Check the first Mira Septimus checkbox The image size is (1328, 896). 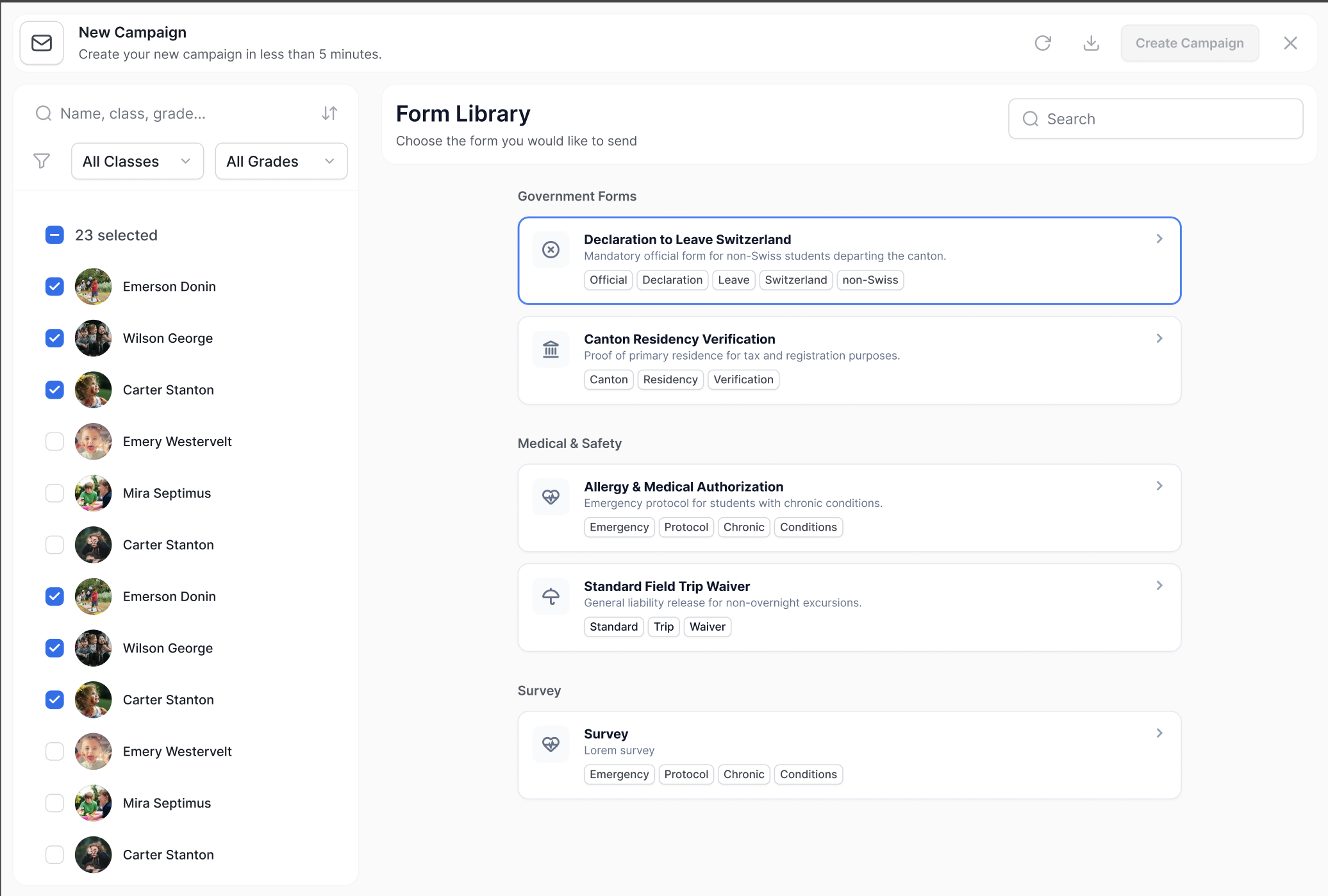(x=54, y=493)
